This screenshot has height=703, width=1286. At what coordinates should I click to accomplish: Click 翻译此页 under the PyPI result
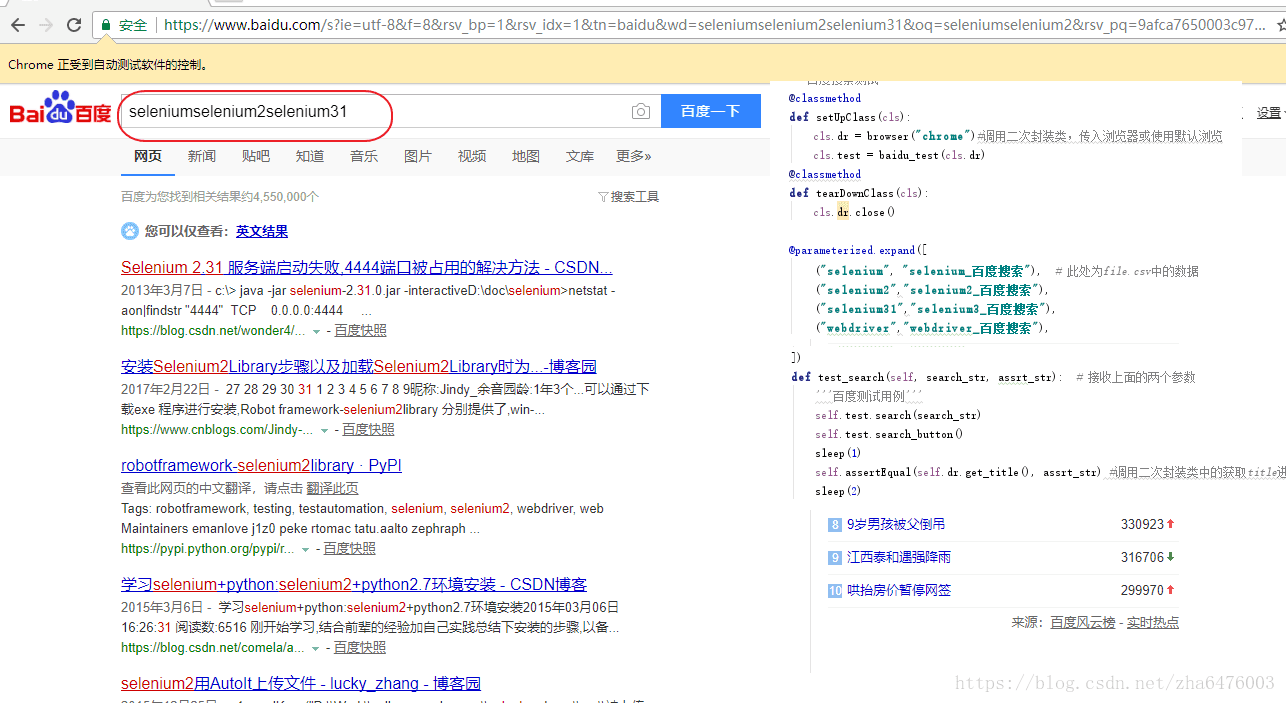coord(332,488)
